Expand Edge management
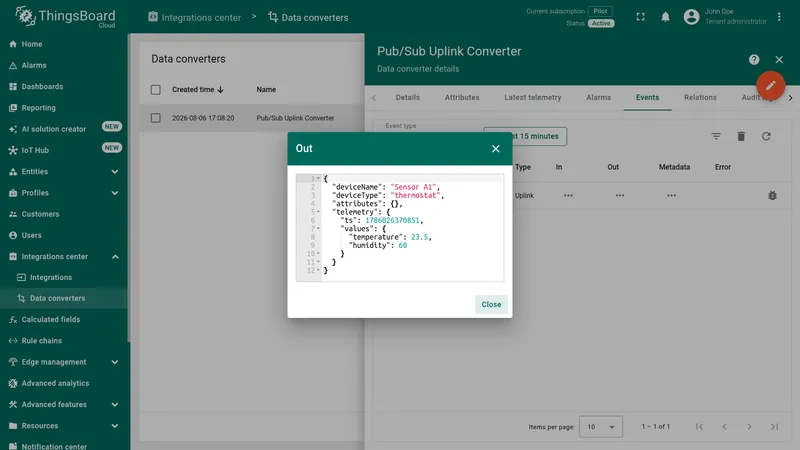Image resolution: width=800 pixels, height=450 pixels. click(x=115, y=362)
